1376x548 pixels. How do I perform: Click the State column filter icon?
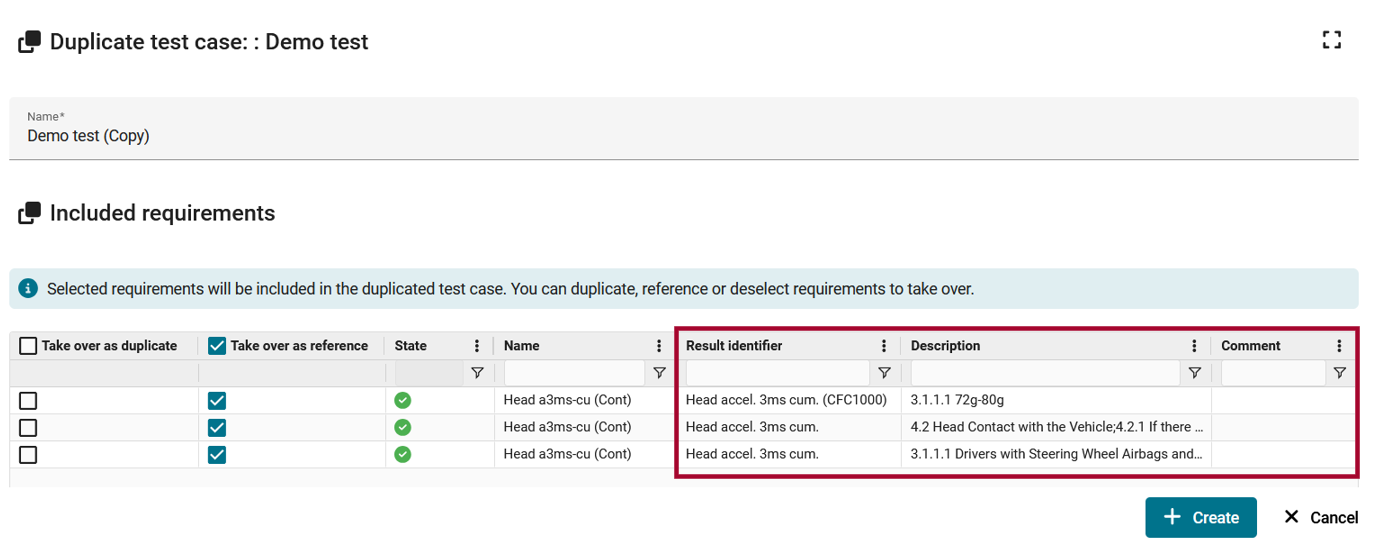pos(477,373)
